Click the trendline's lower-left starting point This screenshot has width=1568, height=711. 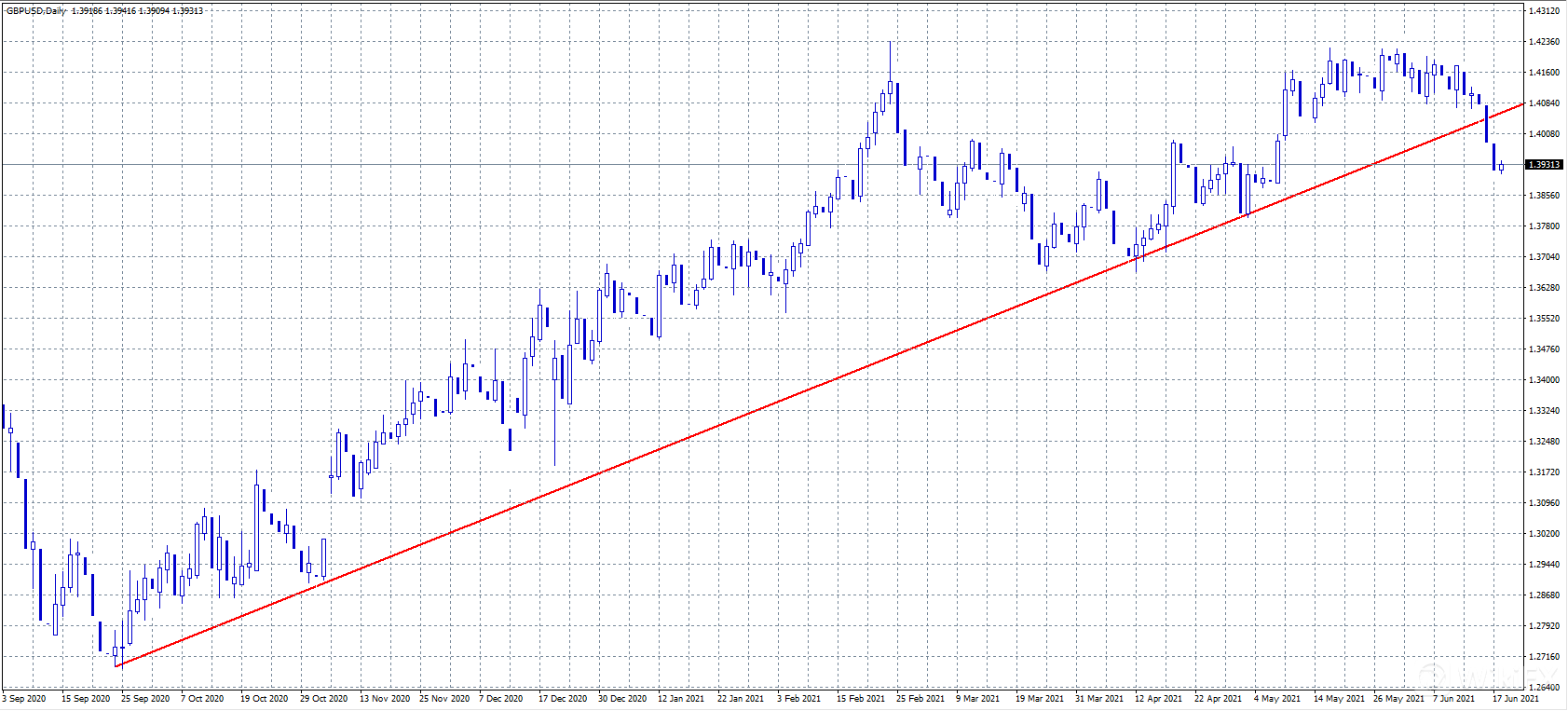pyautogui.click(x=116, y=665)
